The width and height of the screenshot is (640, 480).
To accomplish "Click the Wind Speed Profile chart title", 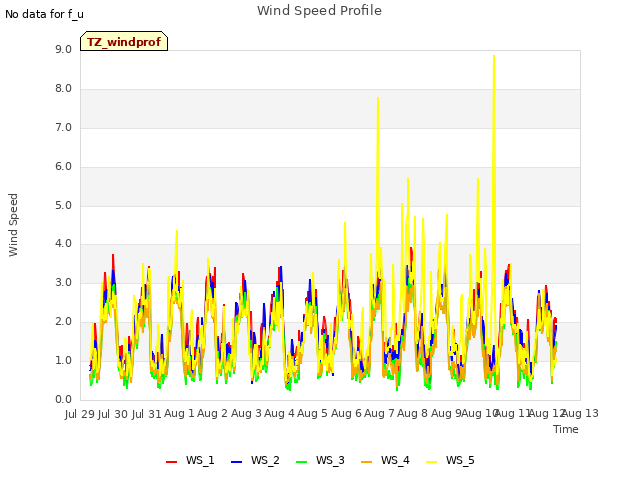I will point(319,11).
